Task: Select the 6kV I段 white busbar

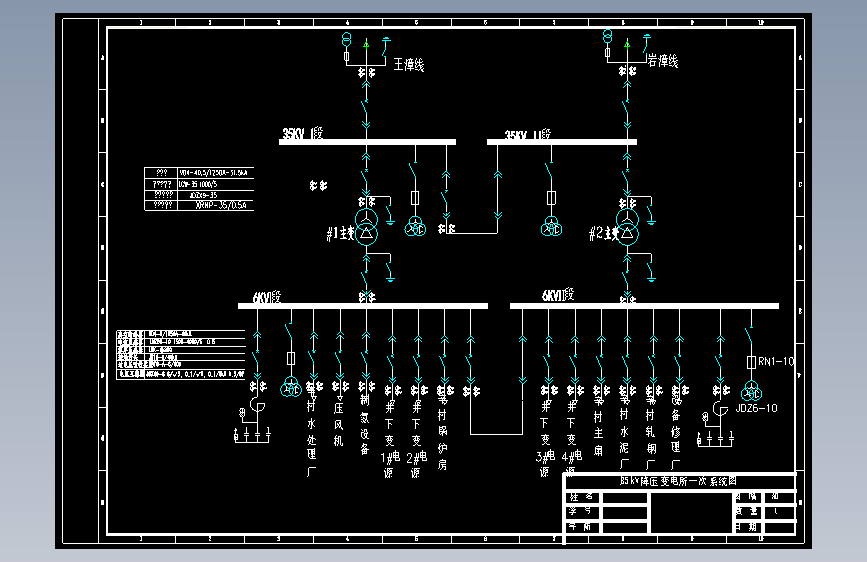Action: [x=363, y=306]
